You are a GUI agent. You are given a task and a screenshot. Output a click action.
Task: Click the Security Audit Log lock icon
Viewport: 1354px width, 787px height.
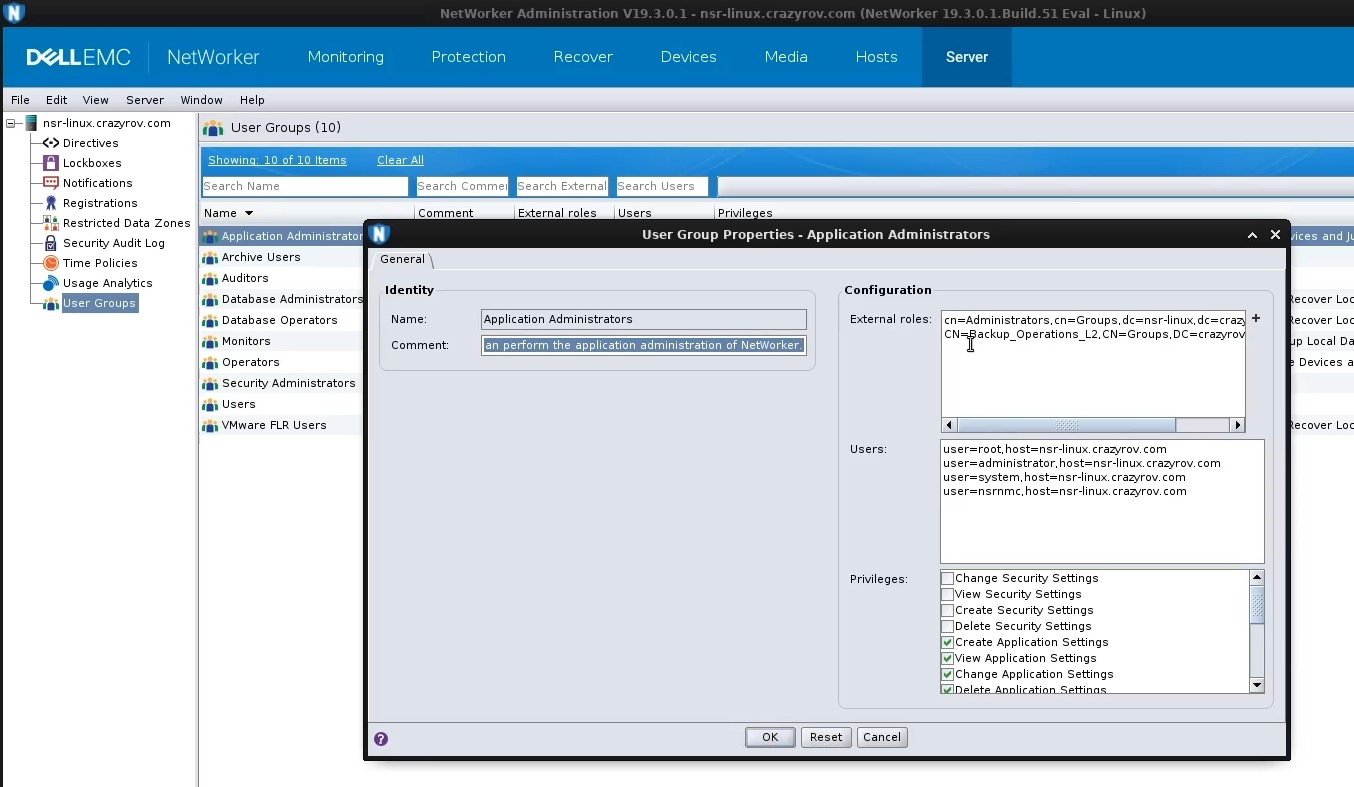pyautogui.click(x=50, y=243)
